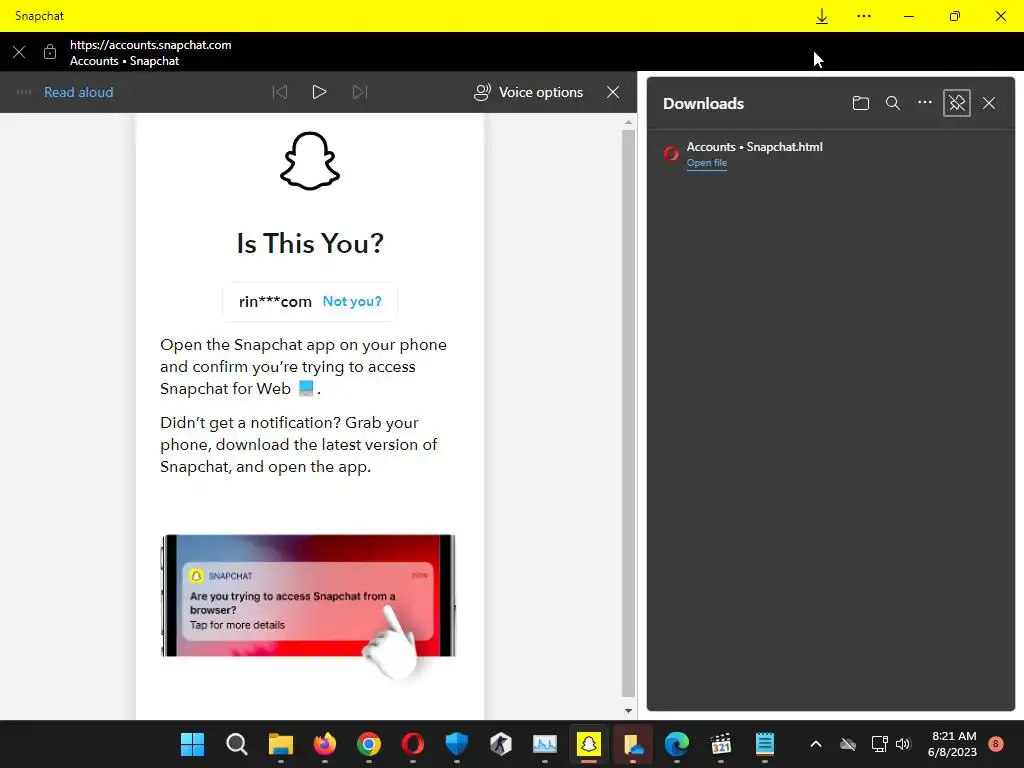Open the title bar three-dot menu
Viewport: 1024px width, 768px height.
(x=863, y=16)
